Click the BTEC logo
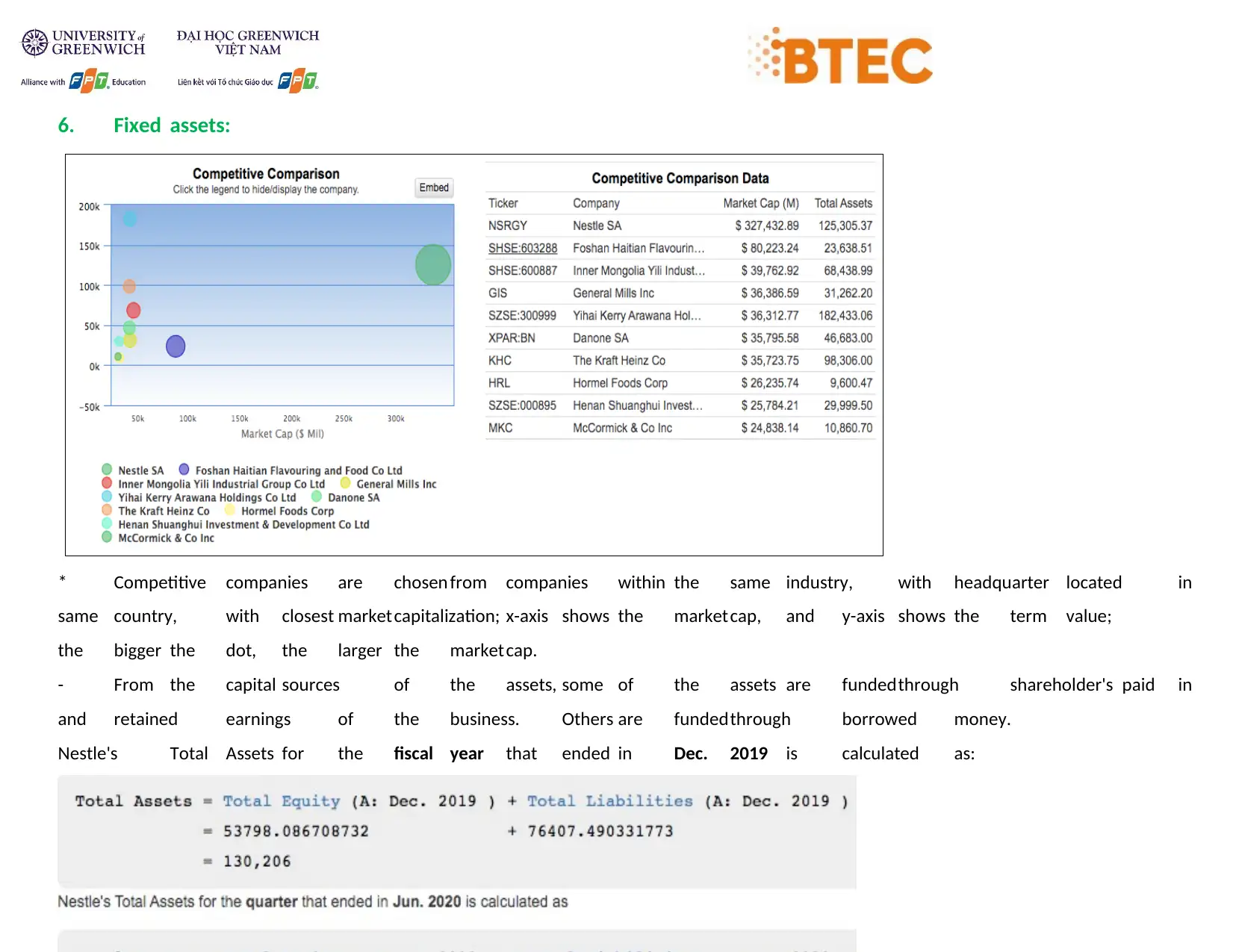Image resolution: width=1233 pixels, height=952 pixels. pos(840,57)
